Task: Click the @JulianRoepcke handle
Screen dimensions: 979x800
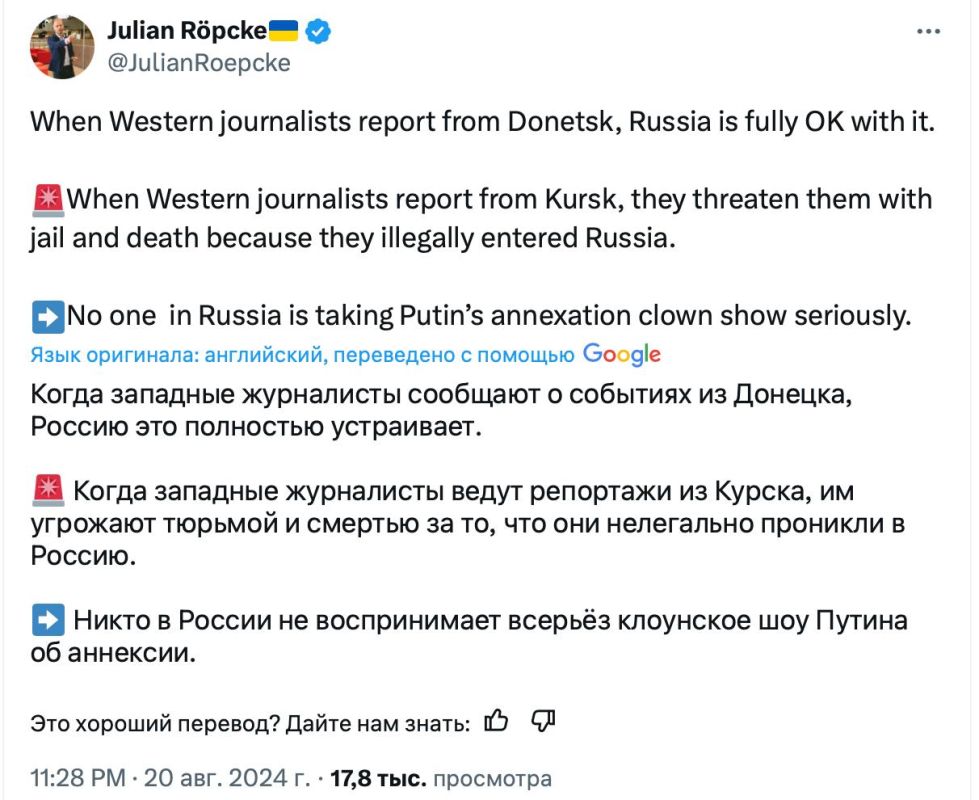Action: pyautogui.click(x=196, y=62)
